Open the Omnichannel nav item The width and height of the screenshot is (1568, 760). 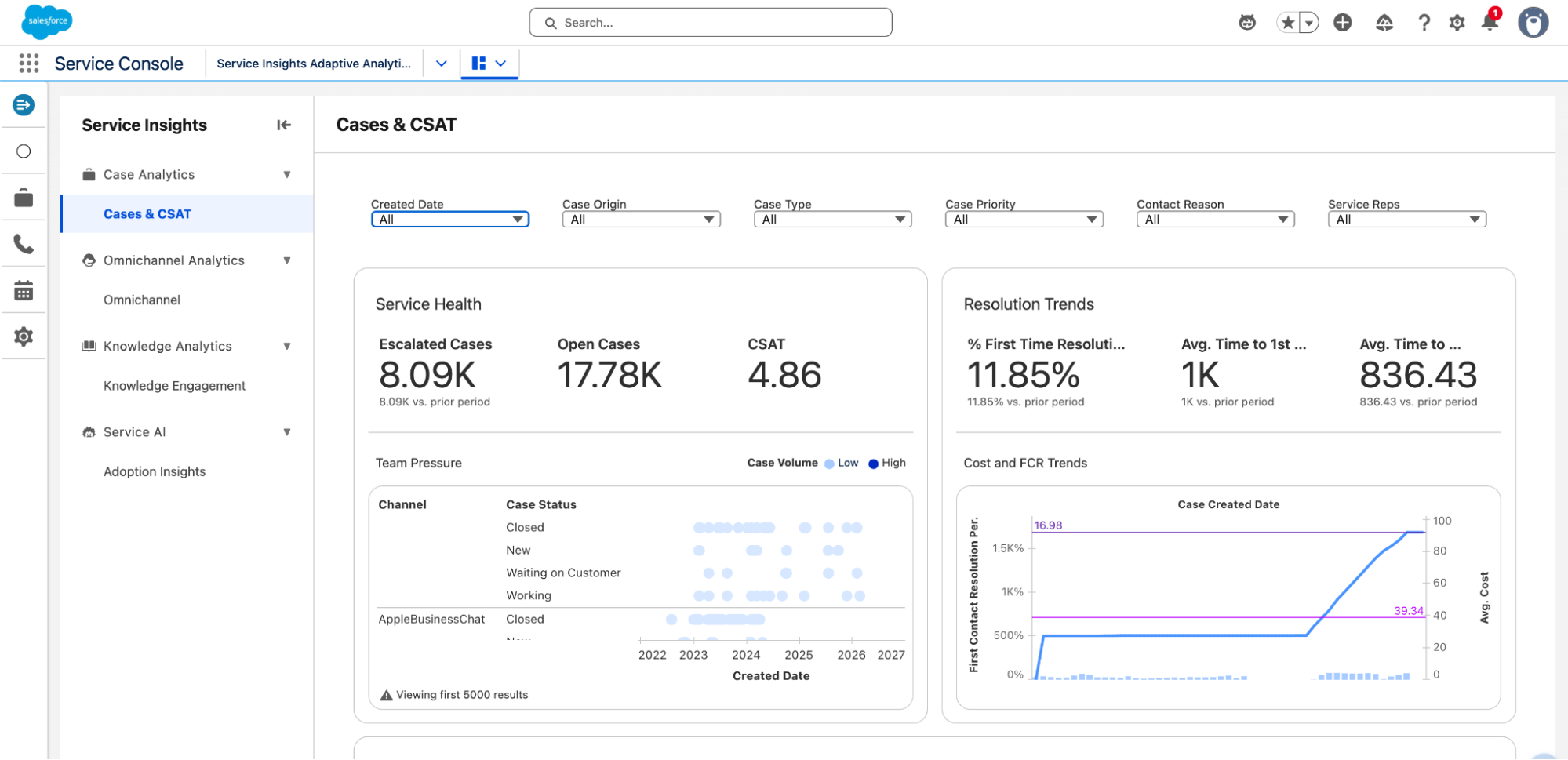[x=142, y=300]
